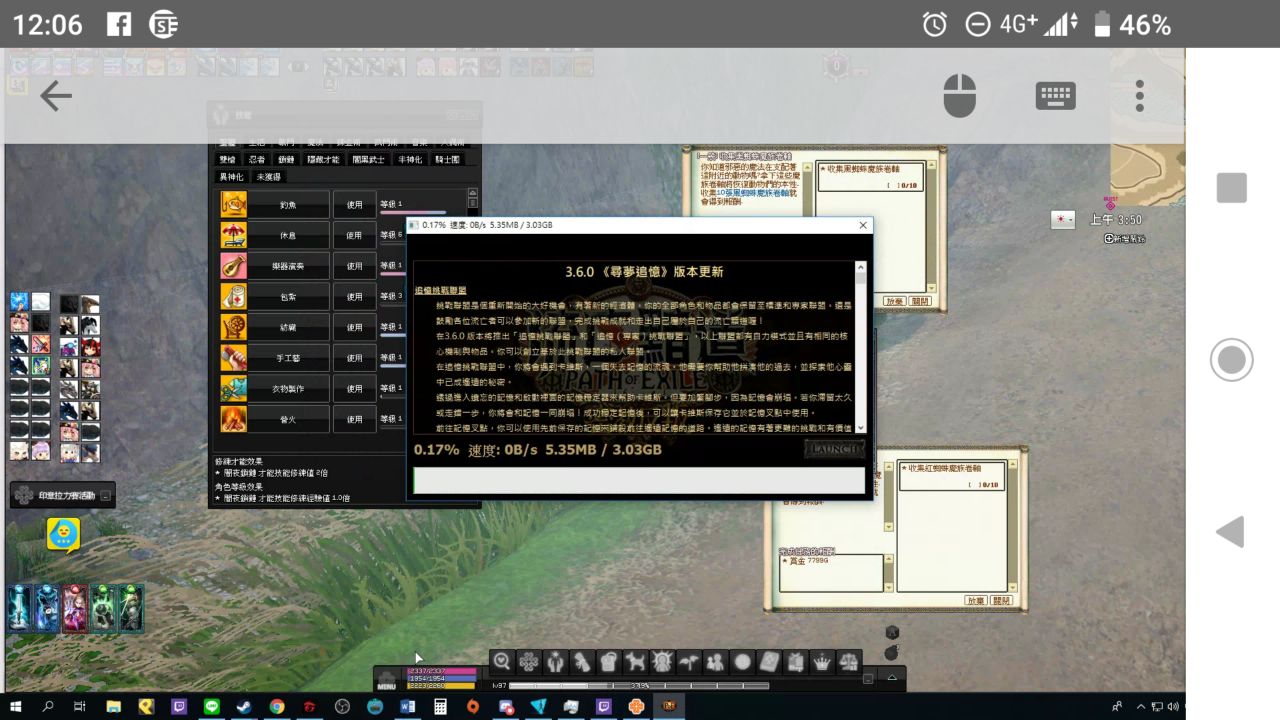Click the book icon in game menu bar
The image size is (1280, 720).
click(769, 661)
